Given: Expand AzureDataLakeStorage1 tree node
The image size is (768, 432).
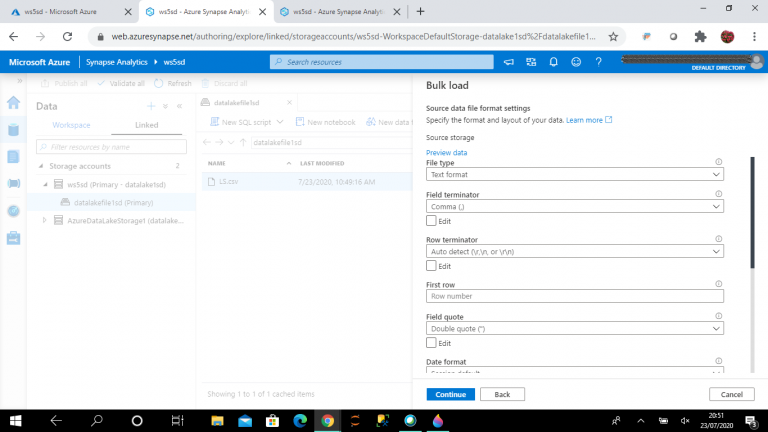Looking at the screenshot, I should pyautogui.click(x=44, y=220).
